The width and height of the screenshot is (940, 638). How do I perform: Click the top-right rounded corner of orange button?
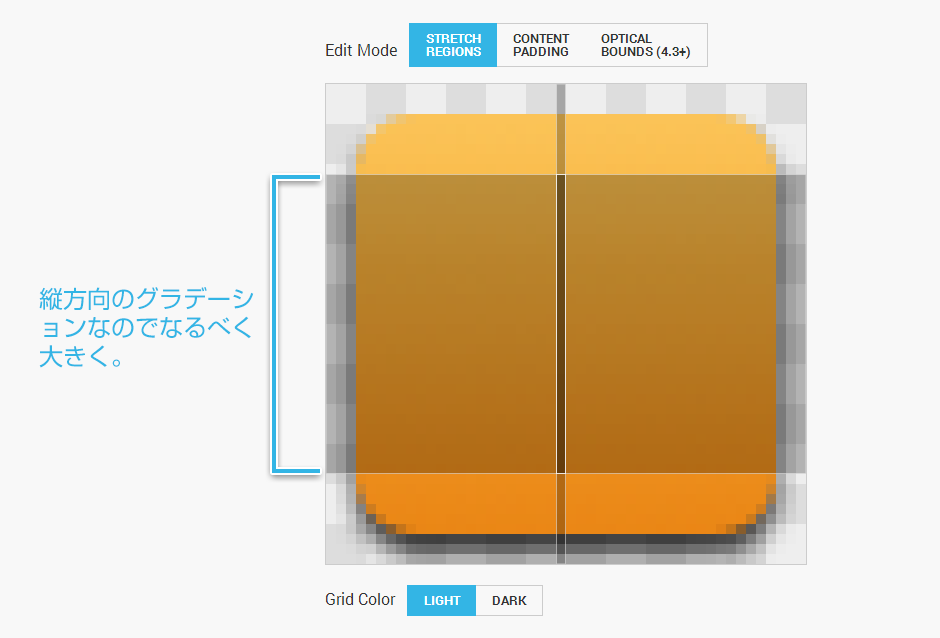tap(757, 135)
